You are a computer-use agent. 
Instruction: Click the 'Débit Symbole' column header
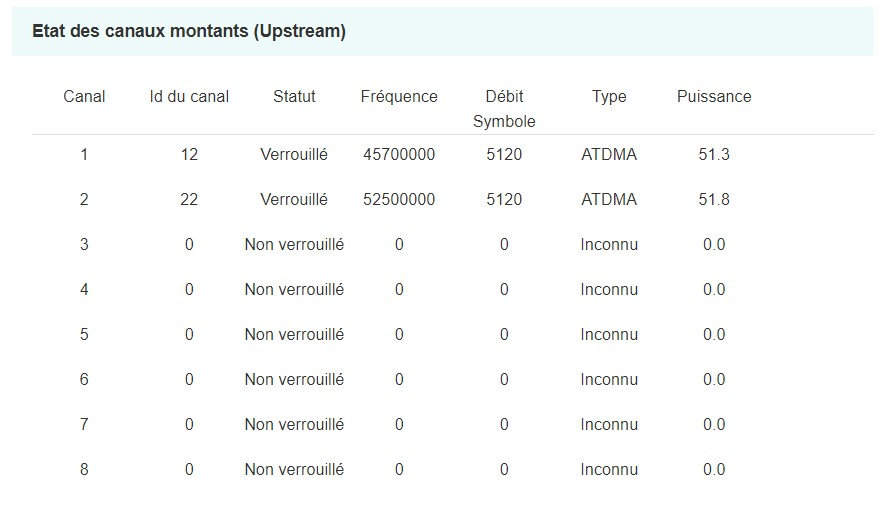point(504,108)
